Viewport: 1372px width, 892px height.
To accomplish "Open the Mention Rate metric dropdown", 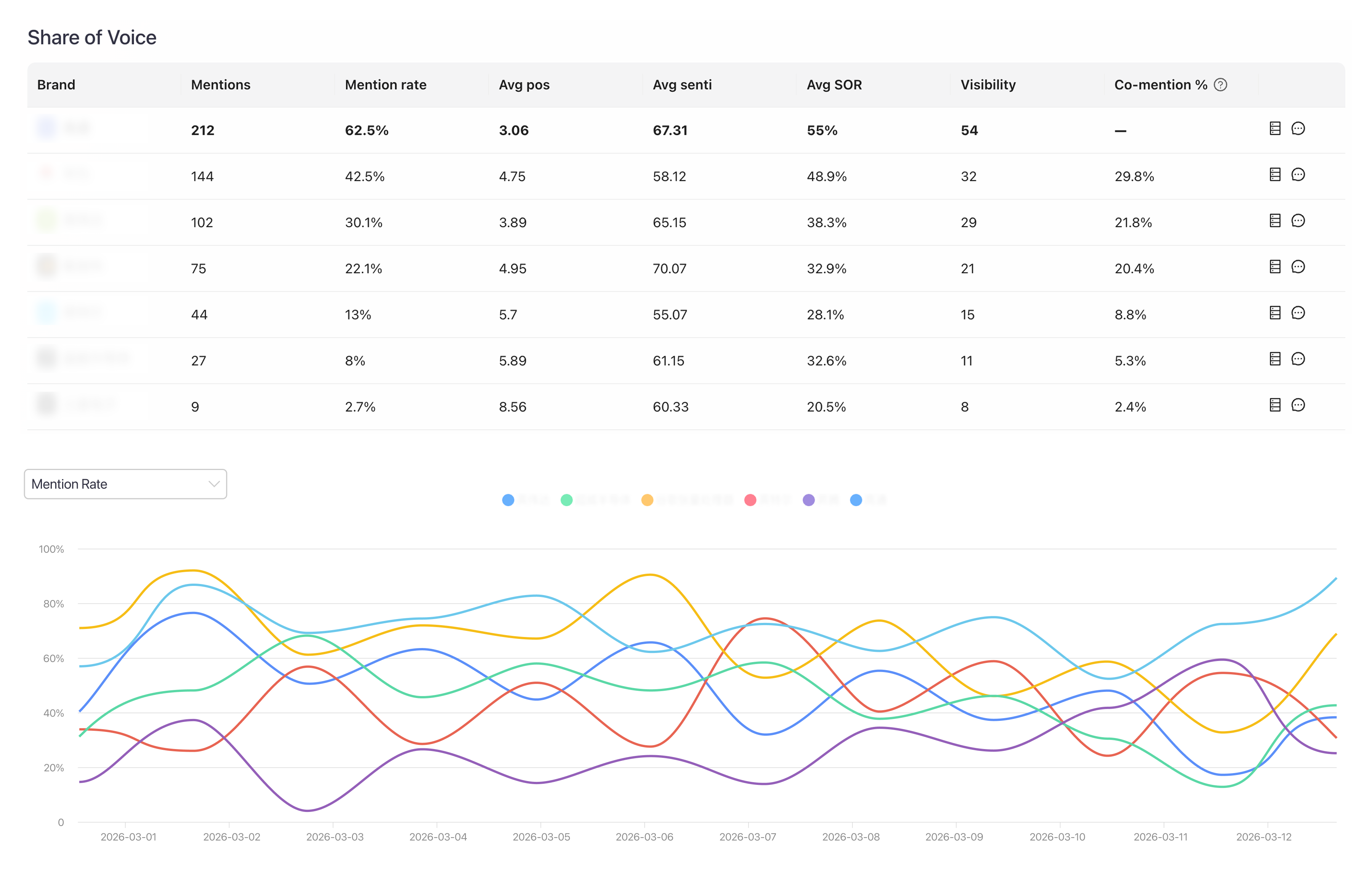I will [x=125, y=485].
